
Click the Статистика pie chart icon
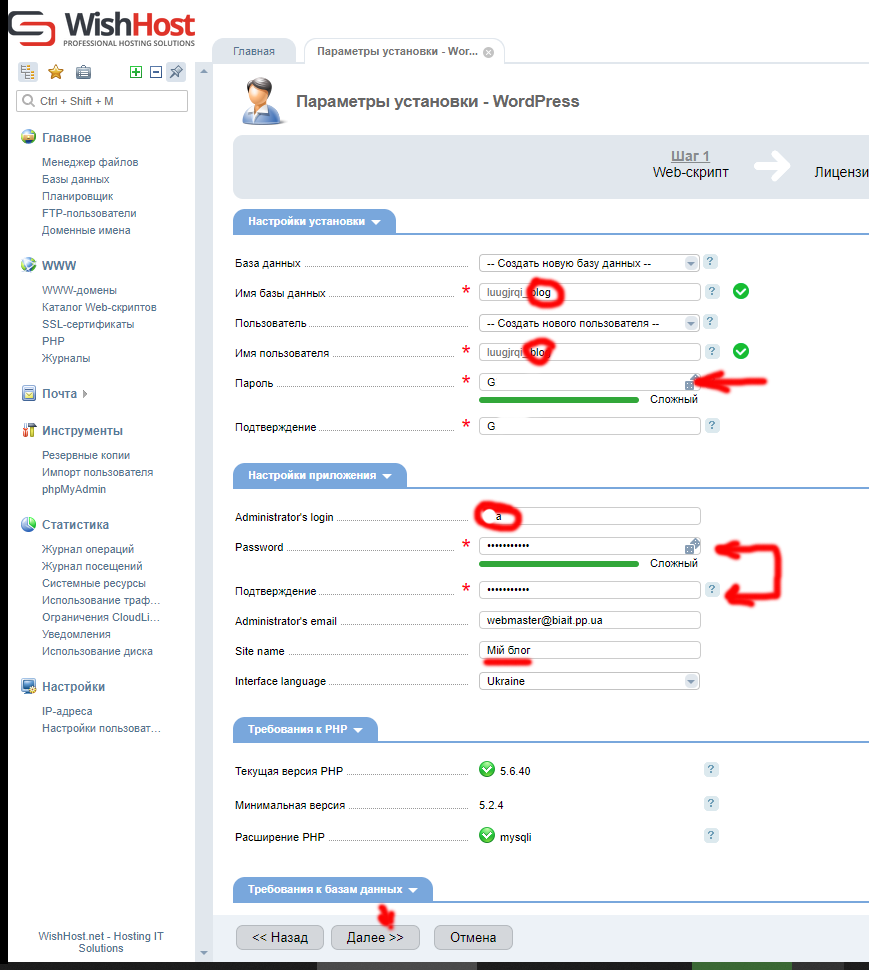(x=28, y=524)
